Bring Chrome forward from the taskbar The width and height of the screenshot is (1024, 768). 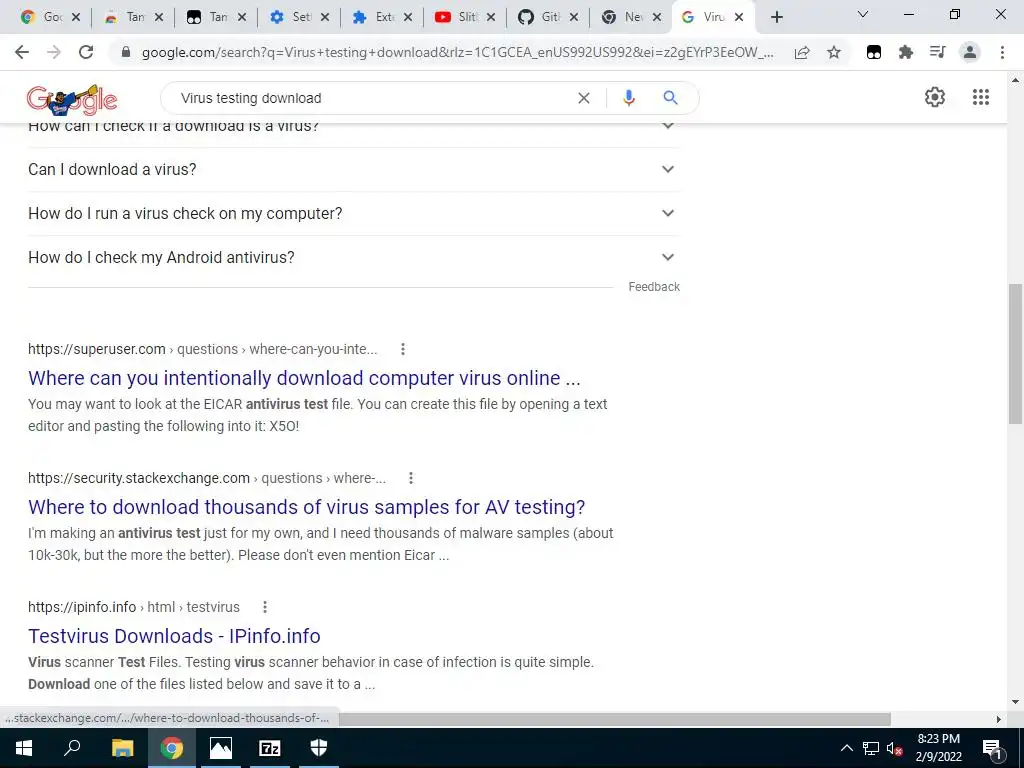[172, 748]
